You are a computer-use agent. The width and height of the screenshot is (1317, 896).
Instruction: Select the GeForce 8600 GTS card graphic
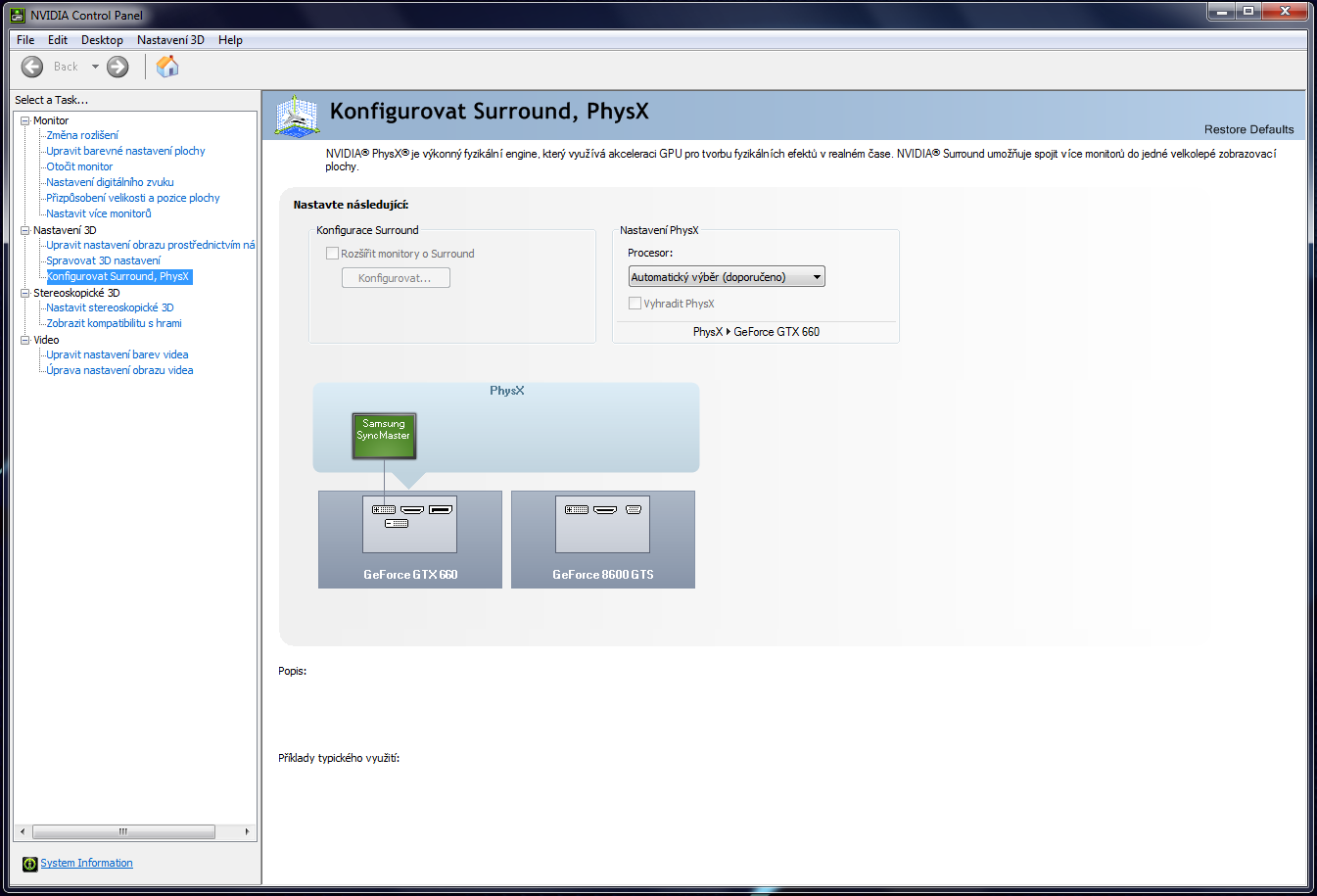click(x=603, y=540)
